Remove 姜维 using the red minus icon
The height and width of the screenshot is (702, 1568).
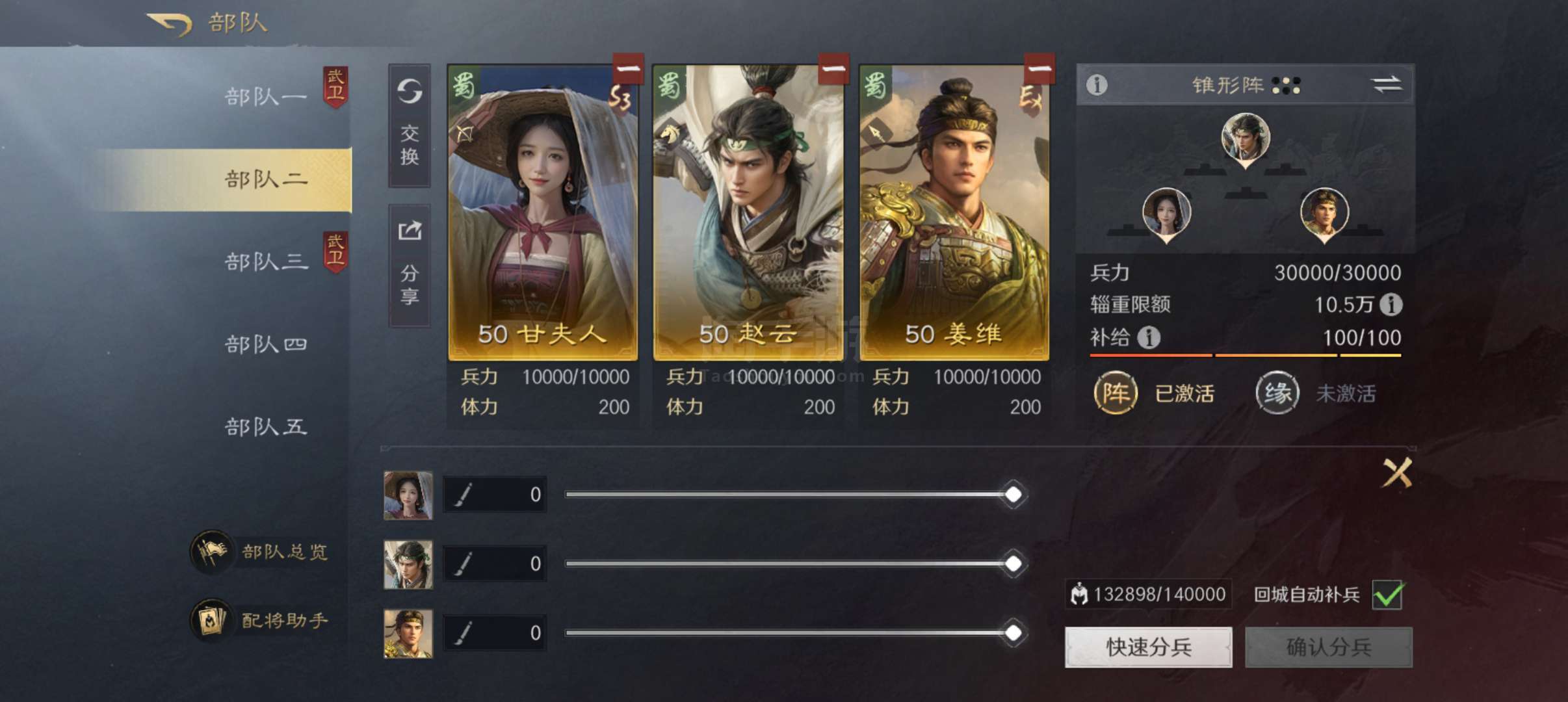point(1039,68)
